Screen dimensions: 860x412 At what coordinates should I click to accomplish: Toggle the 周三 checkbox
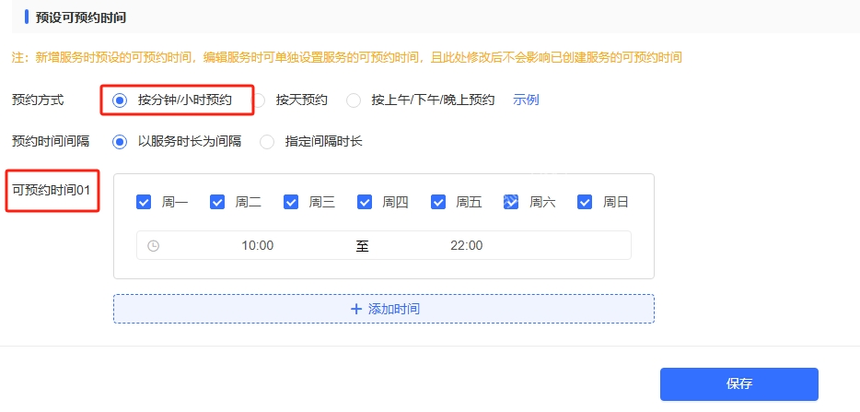[291, 202]
